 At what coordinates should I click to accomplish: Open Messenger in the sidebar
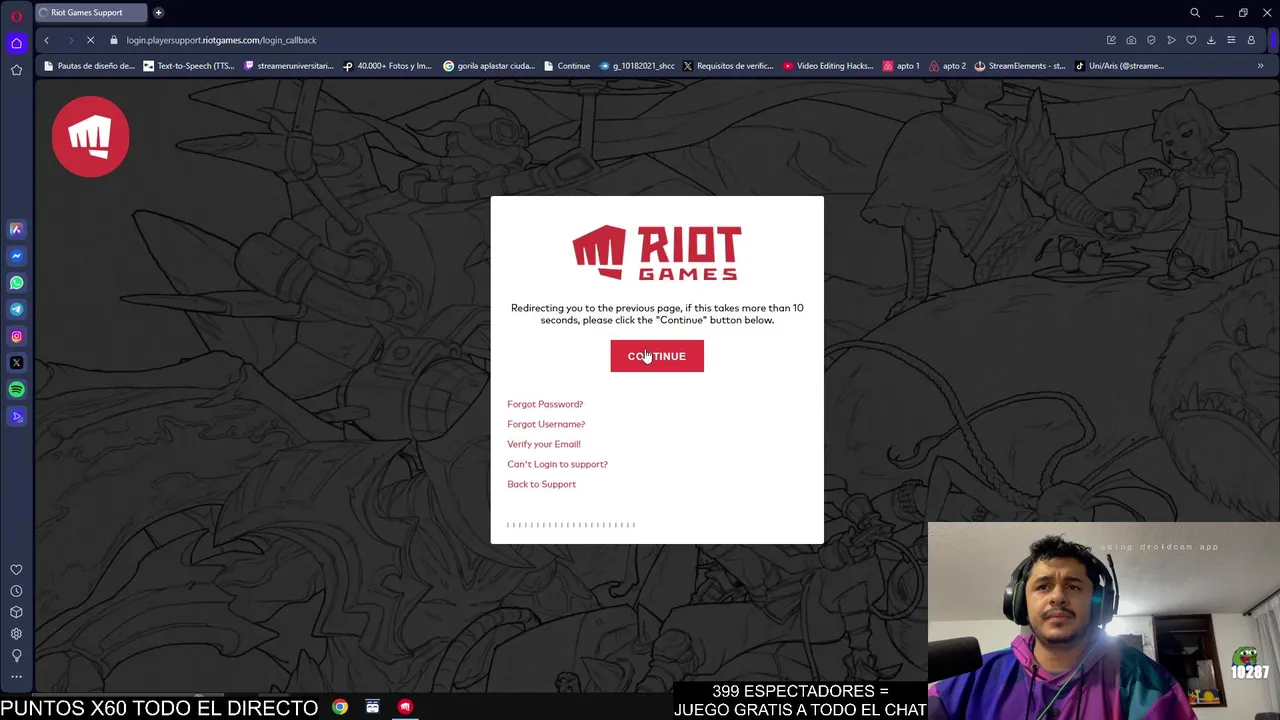tap(16, 256)
